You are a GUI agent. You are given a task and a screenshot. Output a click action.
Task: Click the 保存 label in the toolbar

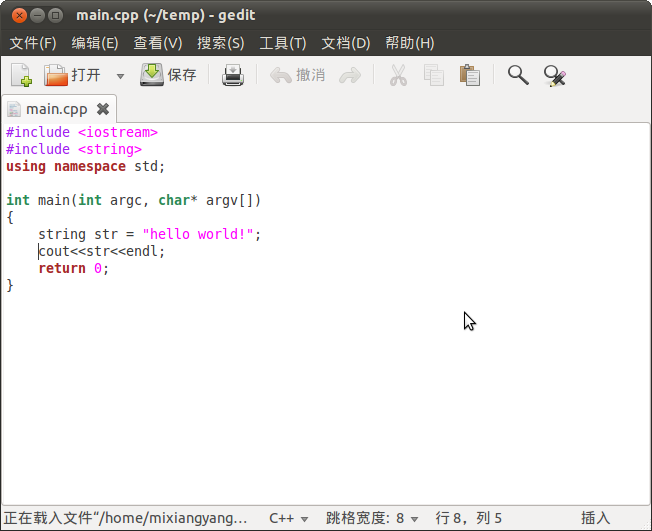pos(182,75)
